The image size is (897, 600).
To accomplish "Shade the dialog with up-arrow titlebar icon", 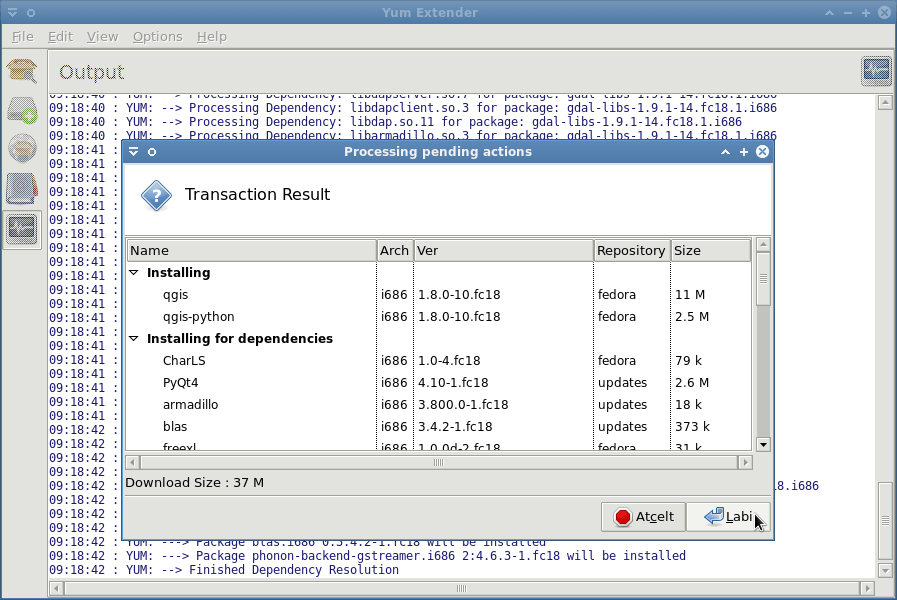I will click(x=725, y=152).
